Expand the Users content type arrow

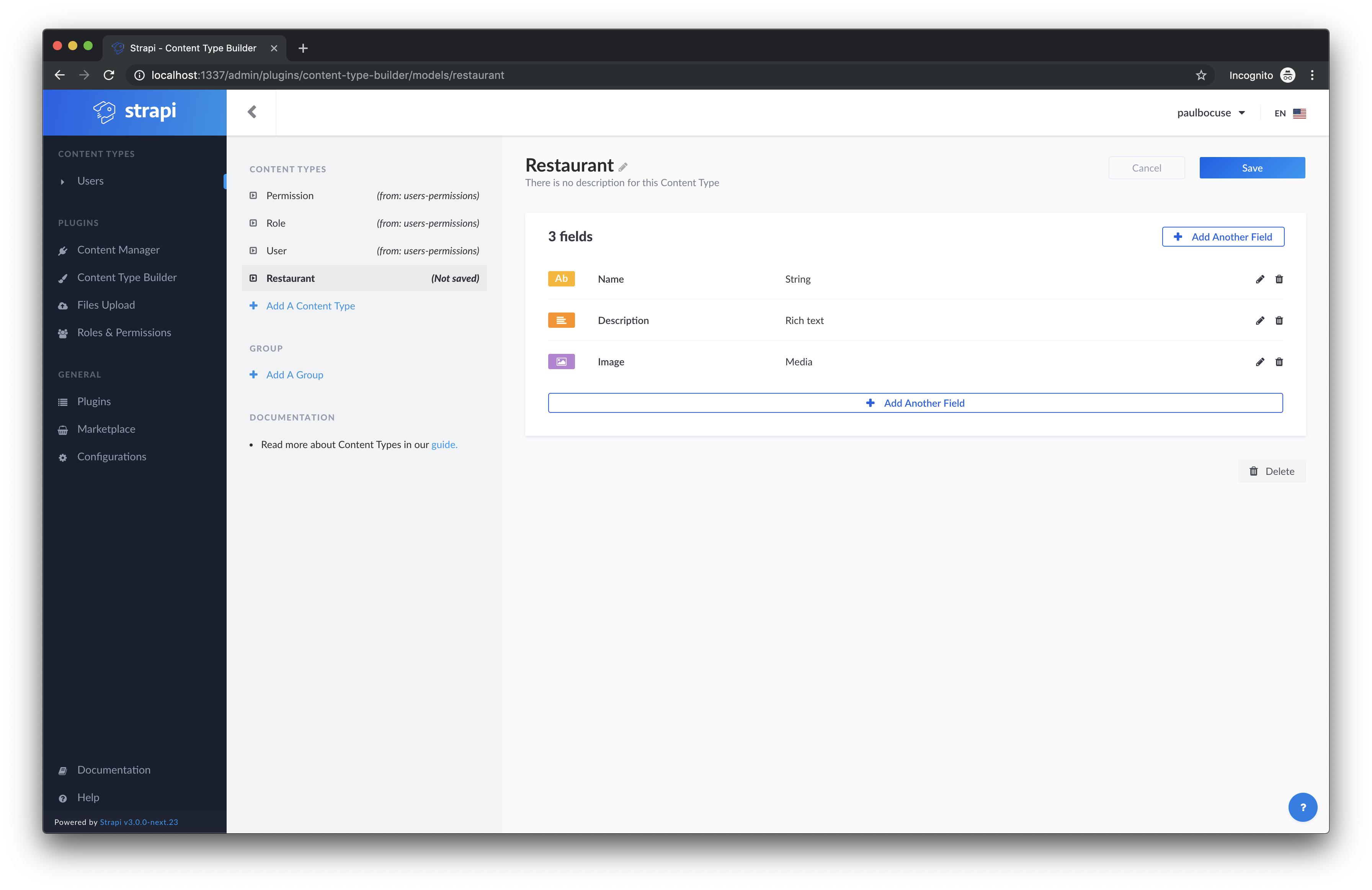click(62, 182)
